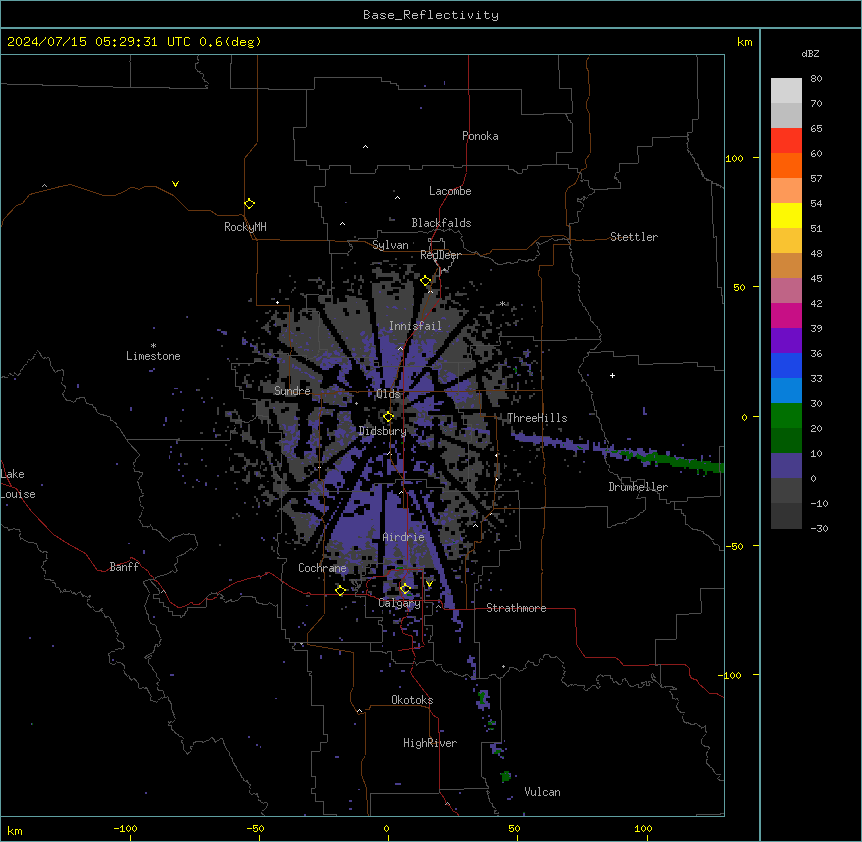Click the 80 value on the dBZ scale
862x842 pixels.
pyautogui.click(x=816, y=79)
